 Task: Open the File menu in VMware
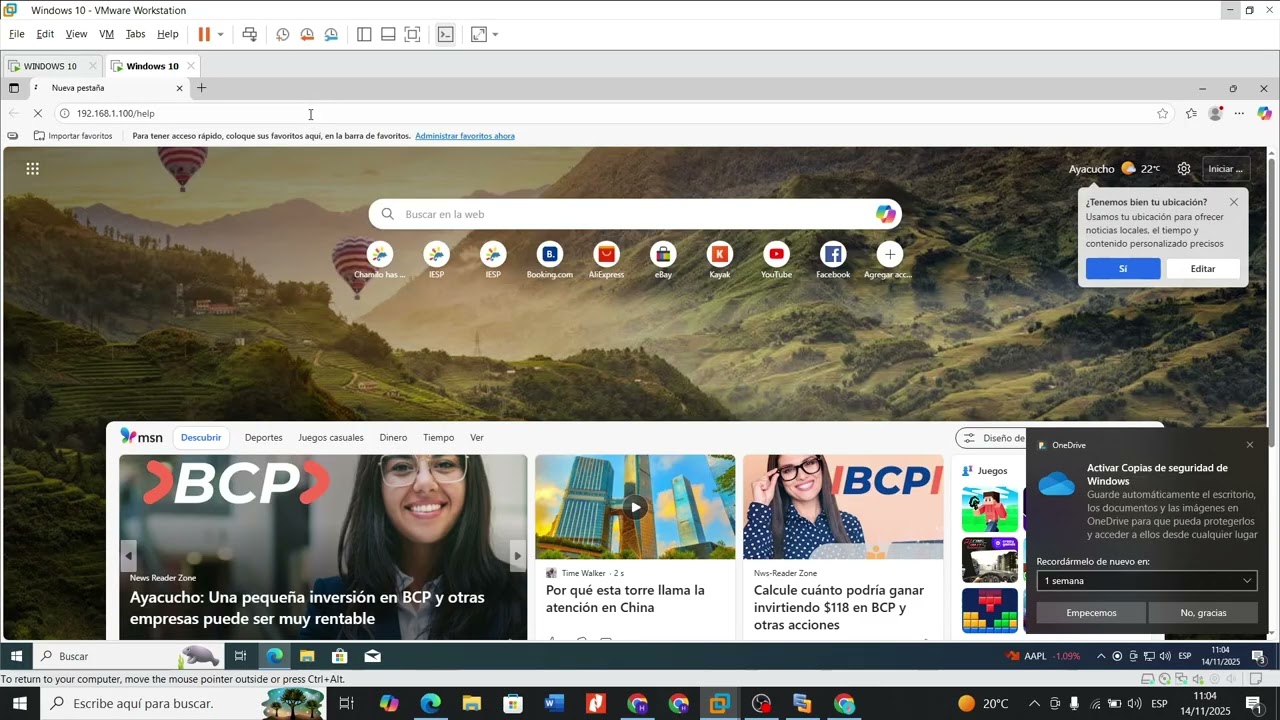17,34
